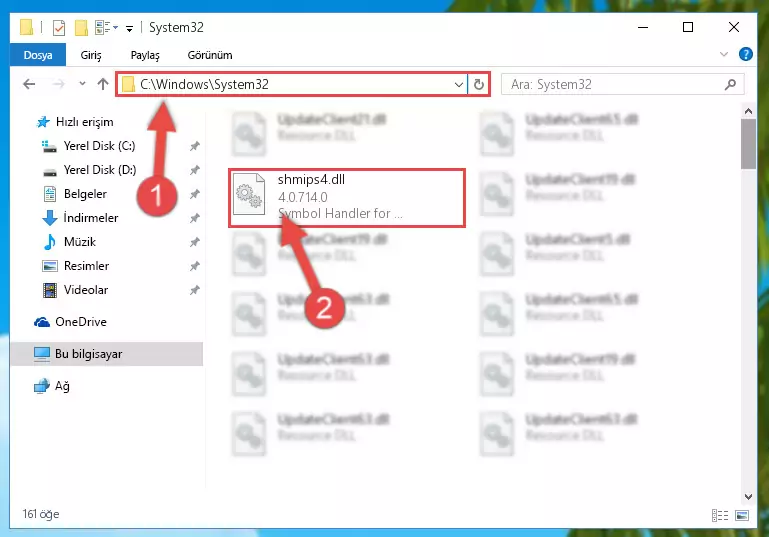Switch to the Görünüm tab
This screenshot has width=769, height=537.
pos(210,55)
